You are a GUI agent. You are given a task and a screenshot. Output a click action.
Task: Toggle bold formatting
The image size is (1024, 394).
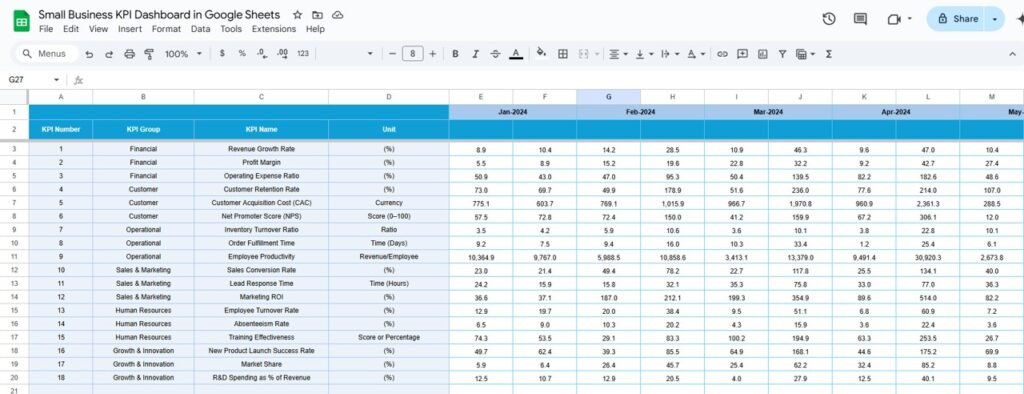[455, 54]
